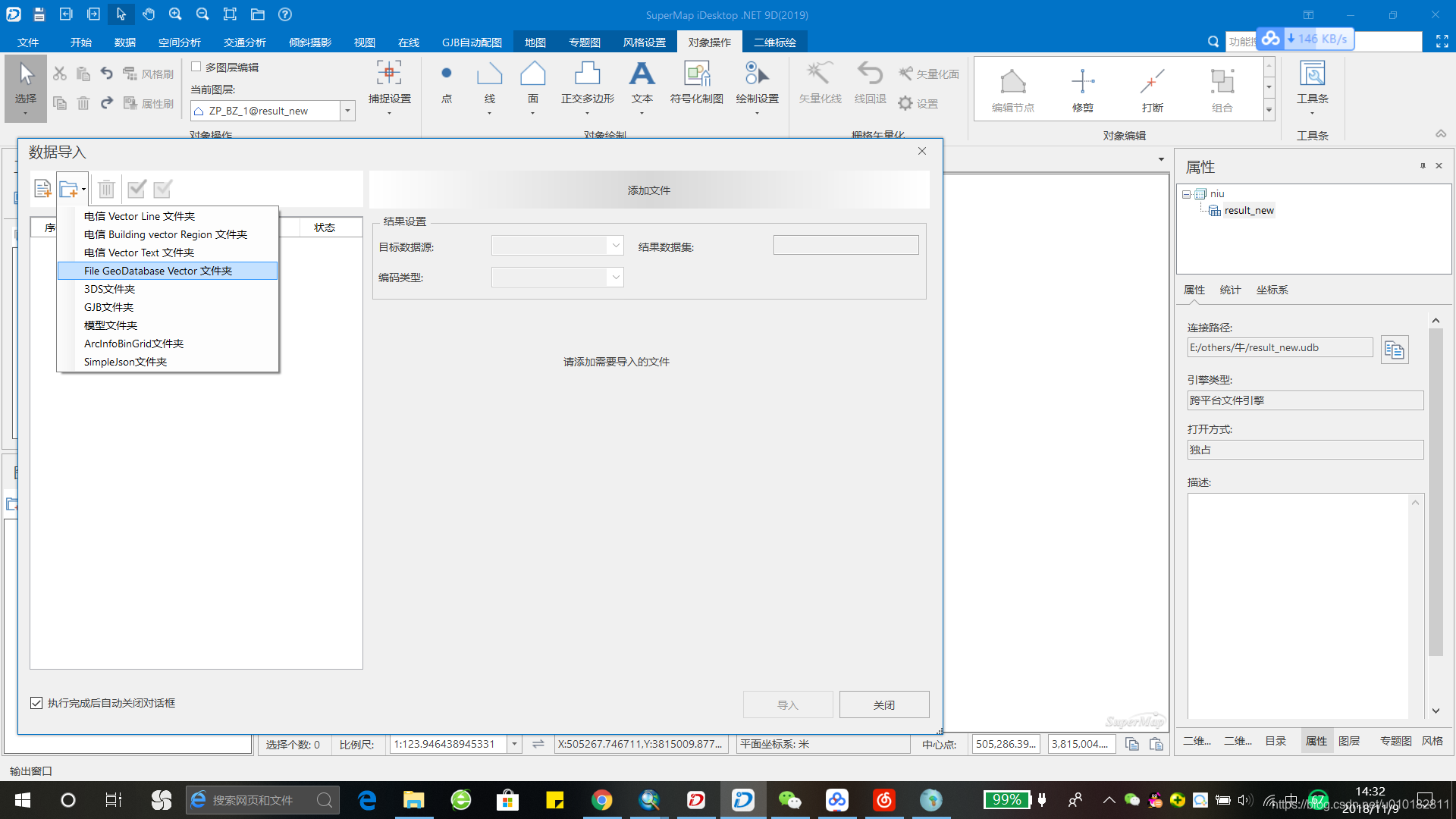
Task: Click the paste center point icon in status bar
Action: click(1156, 745)
